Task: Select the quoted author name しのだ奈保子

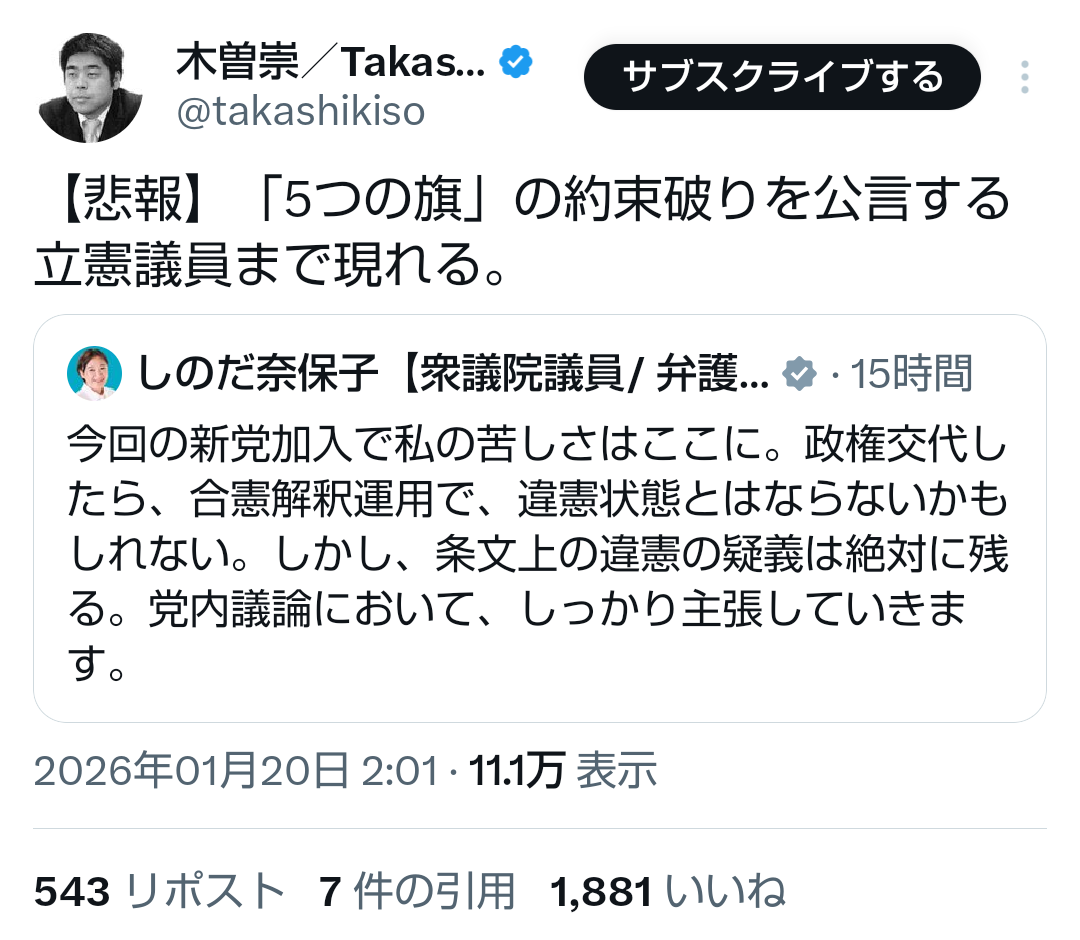Action: [259, 374]
